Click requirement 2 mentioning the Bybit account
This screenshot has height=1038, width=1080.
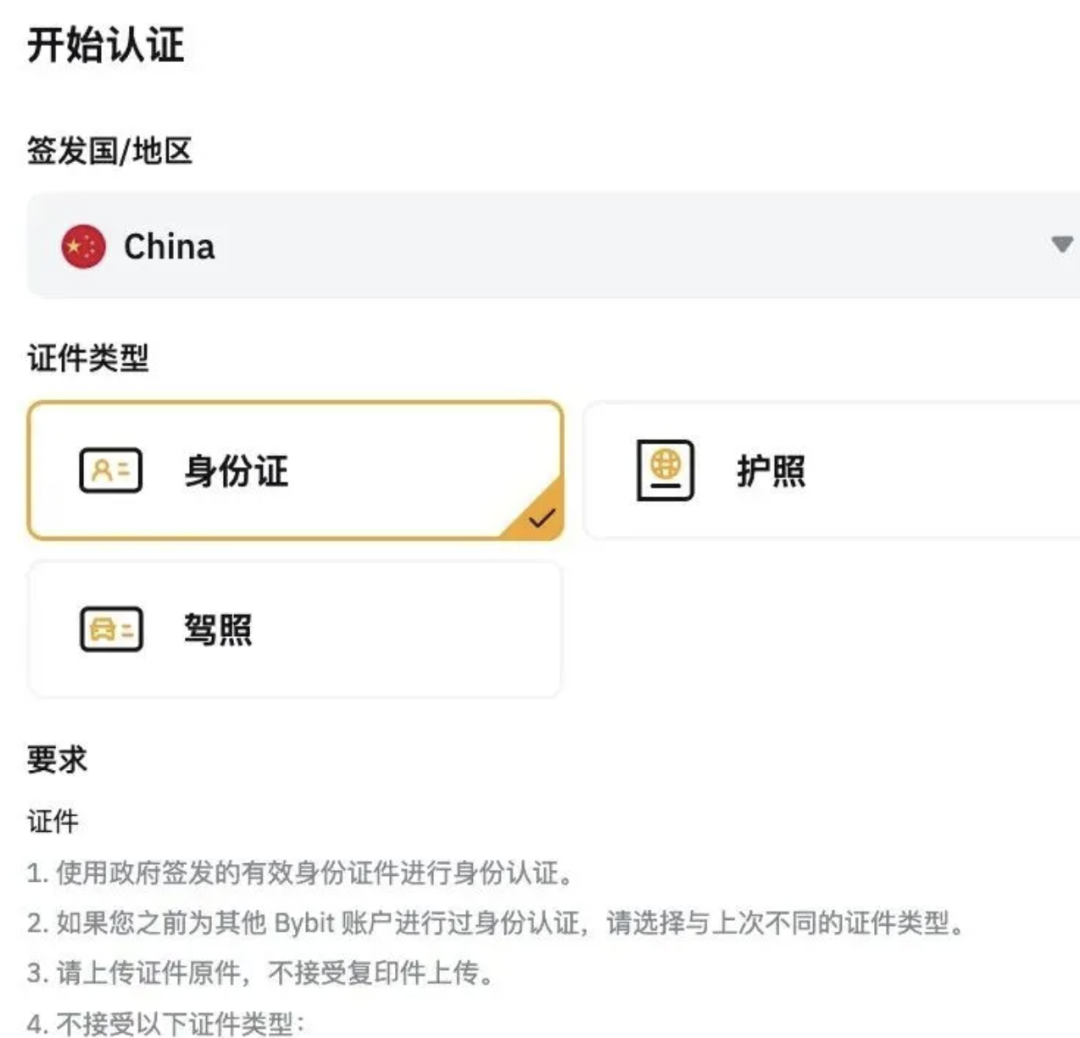[x=496, y=923]
